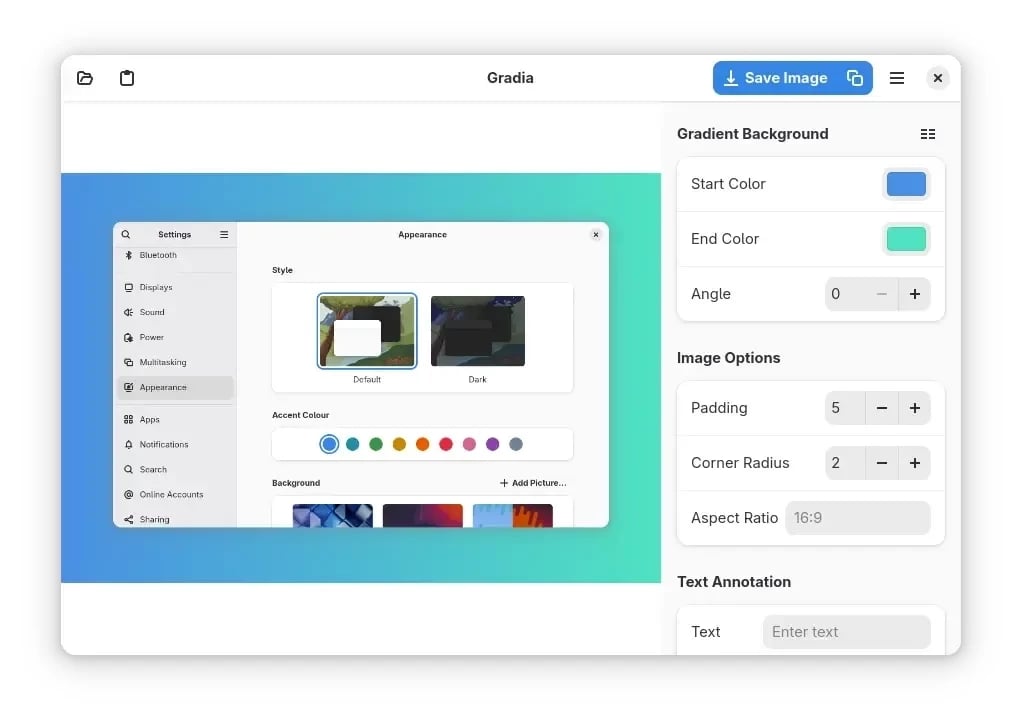Select Power in Settings sidebar
The width and height of the screenshot is (1022, 722).
(175, 338)
